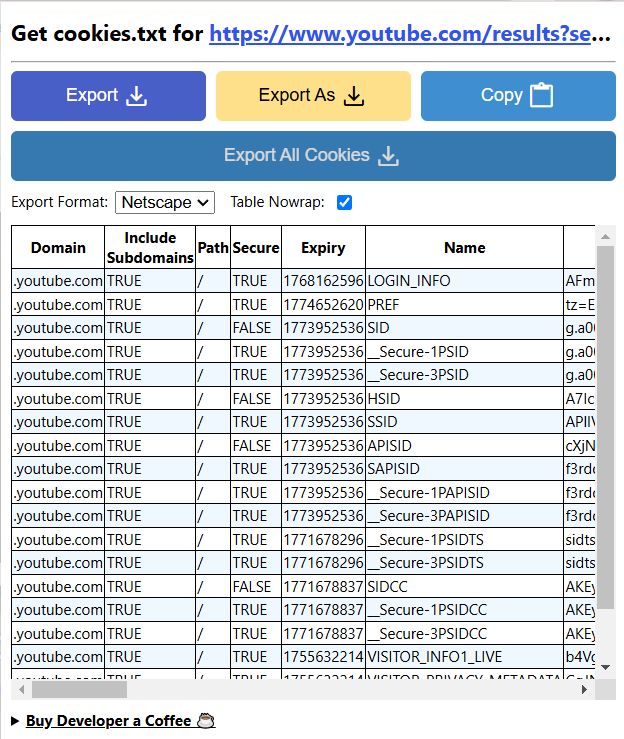Viewport: 624px width, 739px height.
Task: Click the horizontal scrollbar thumb
Action: (x=79, y=690)
